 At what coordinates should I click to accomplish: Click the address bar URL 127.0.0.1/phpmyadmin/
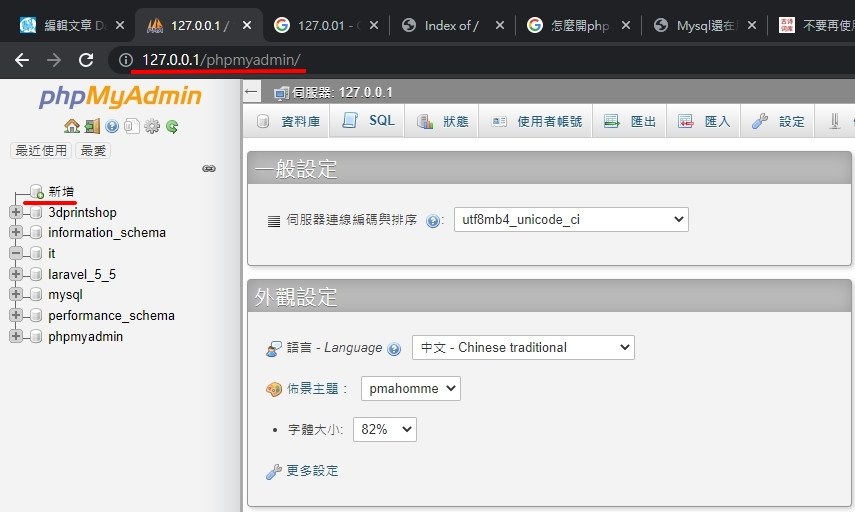point(221,59)
